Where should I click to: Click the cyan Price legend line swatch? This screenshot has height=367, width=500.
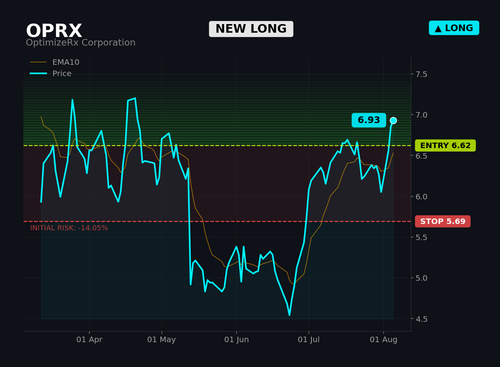click(x=38, y=73)
